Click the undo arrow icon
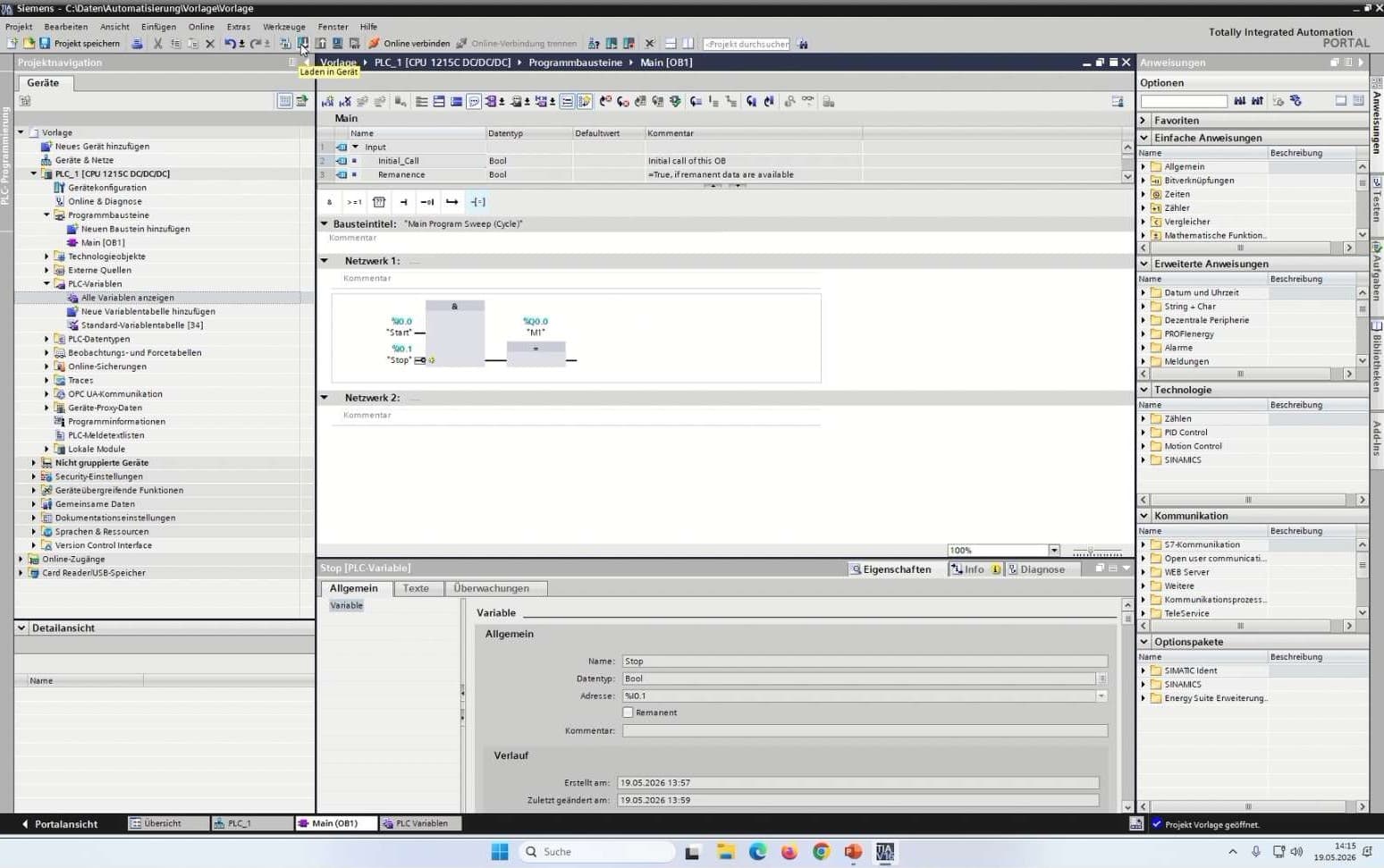This screenshot has width=1384, height=868. pyautogui.click(x=231, y=43)
